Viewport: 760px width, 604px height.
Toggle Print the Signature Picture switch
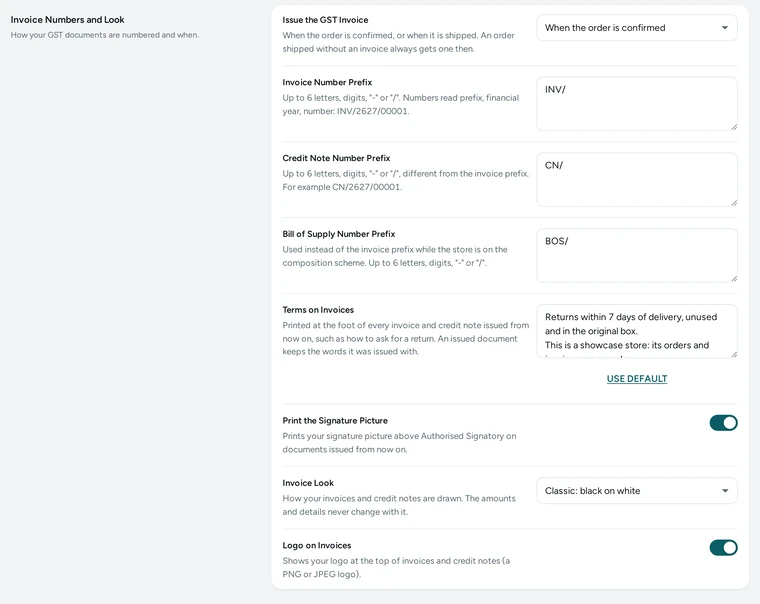pos(723,423)
